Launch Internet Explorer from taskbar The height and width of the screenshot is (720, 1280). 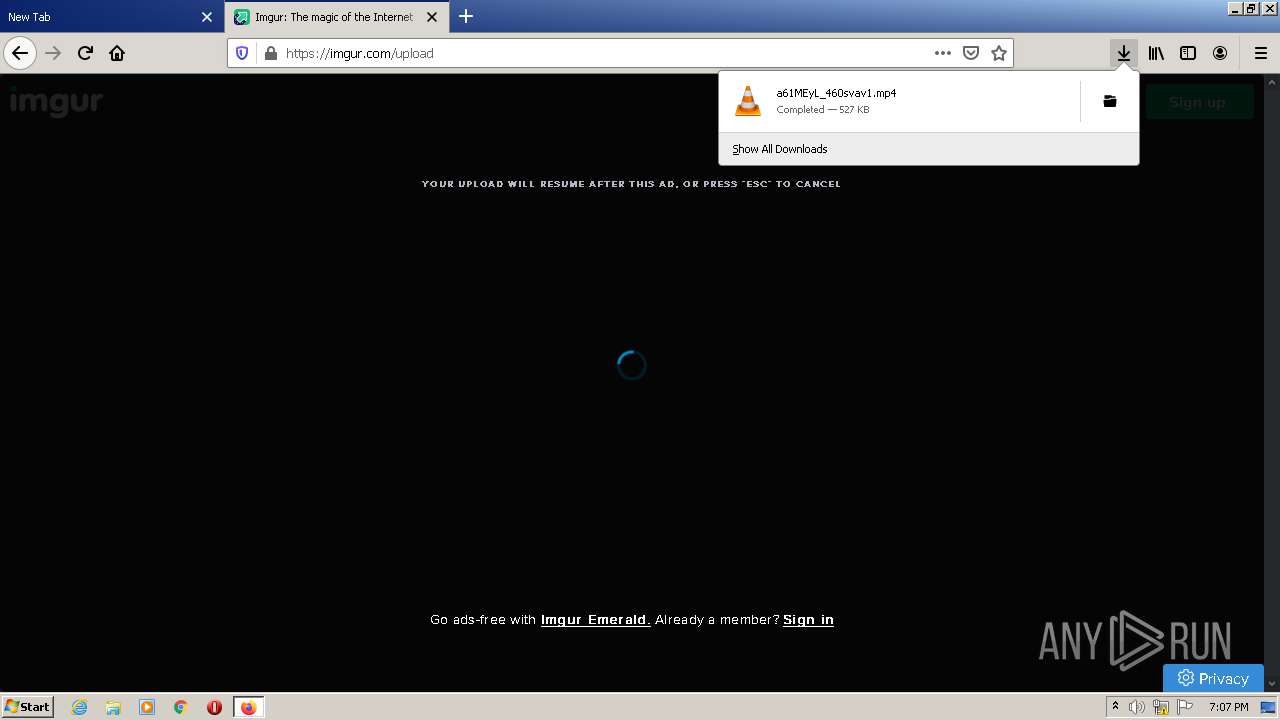80,707
